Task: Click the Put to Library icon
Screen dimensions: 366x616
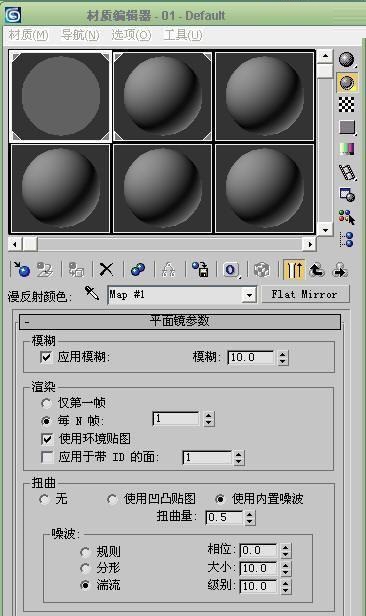Action: (200, 270)
